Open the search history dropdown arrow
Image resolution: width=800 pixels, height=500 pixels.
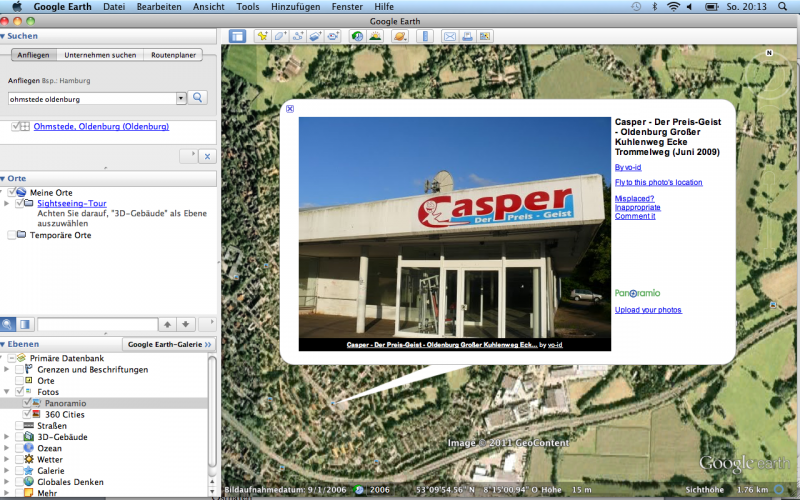coord(181,98)
